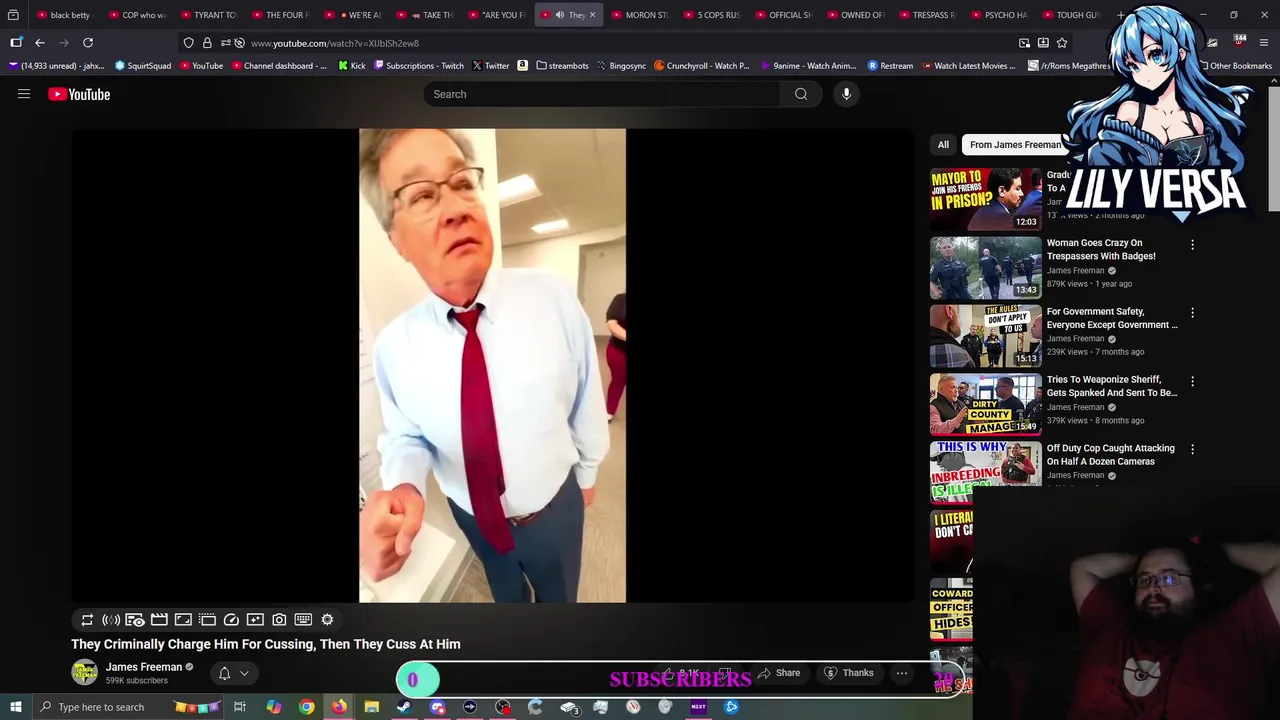Focus the YouTube search input field
Image resolution: width=1280 pixels, height=720 pixels.
point(603,94)
